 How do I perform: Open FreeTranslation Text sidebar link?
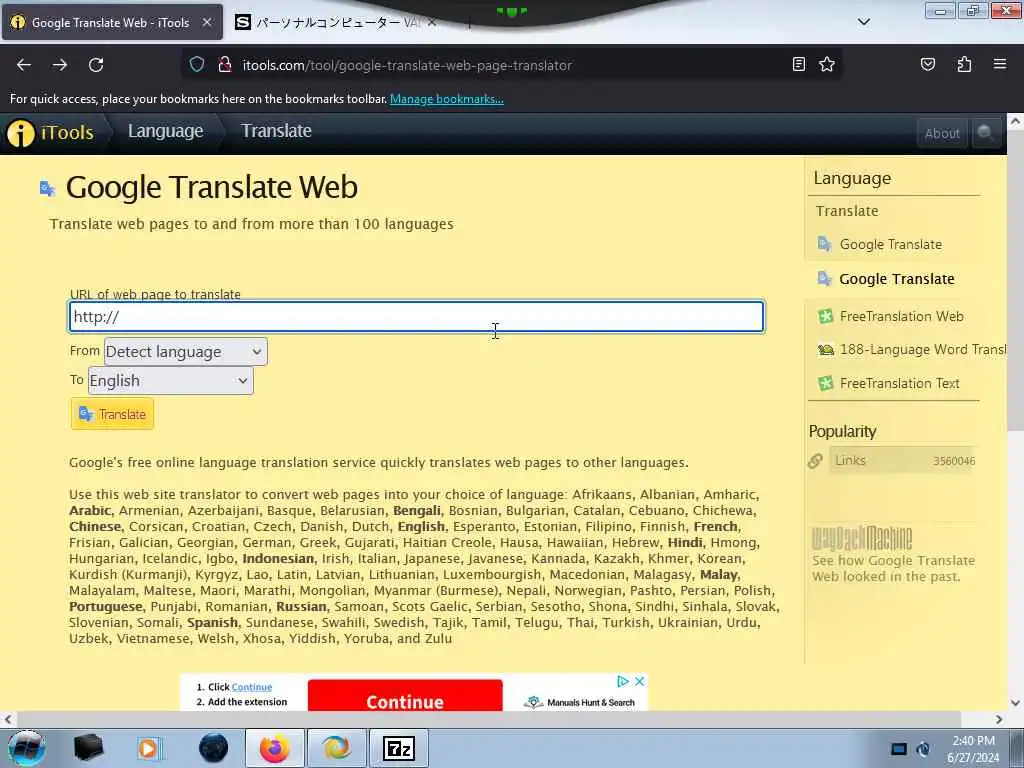click(x=899, y=383)
